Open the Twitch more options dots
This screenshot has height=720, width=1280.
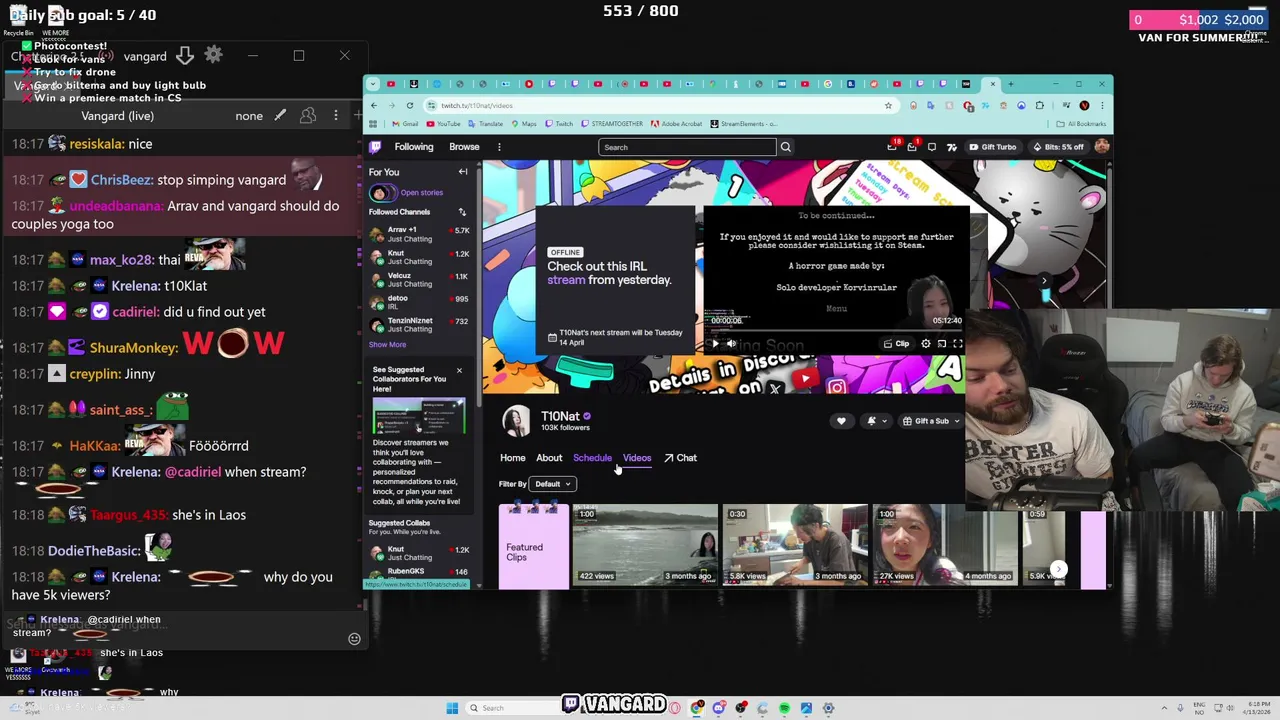tap(499, 147)
